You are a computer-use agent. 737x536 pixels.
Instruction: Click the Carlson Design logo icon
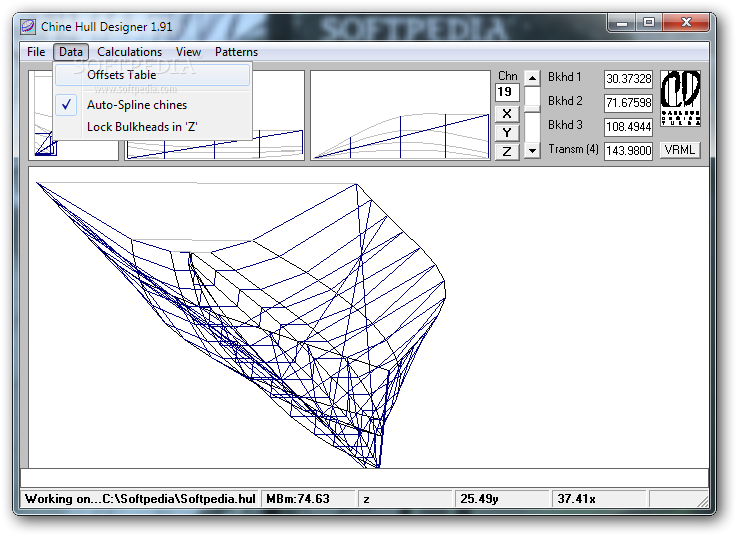[681, 98]
